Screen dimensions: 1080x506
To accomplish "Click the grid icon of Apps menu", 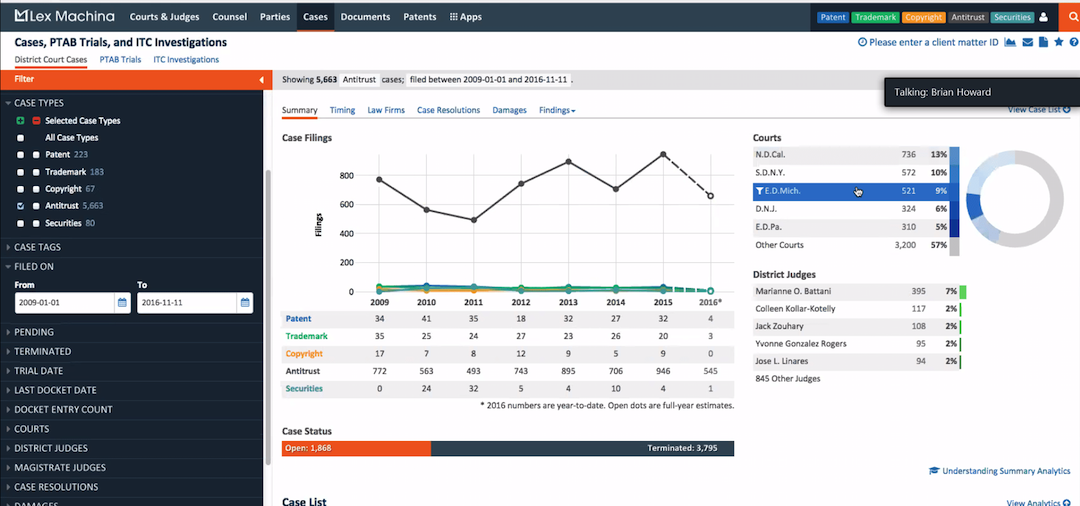I will [x=453, y=17].
